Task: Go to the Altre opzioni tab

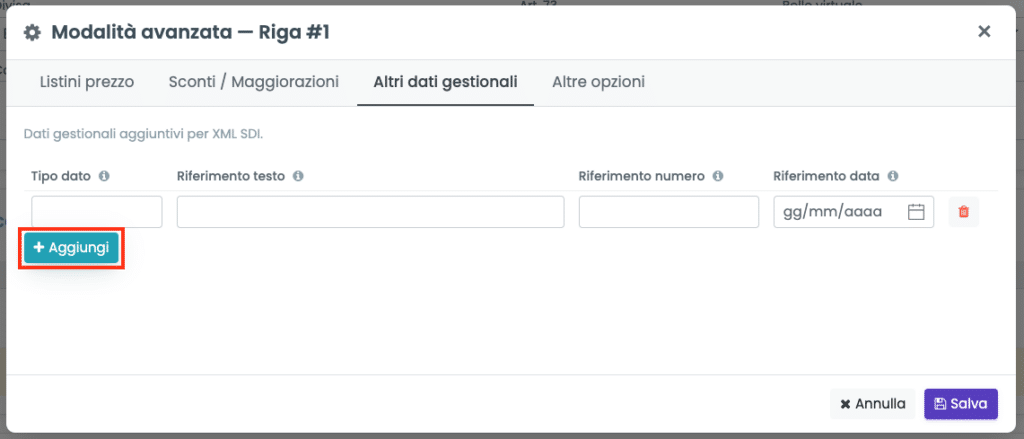Action: [598, 82]
